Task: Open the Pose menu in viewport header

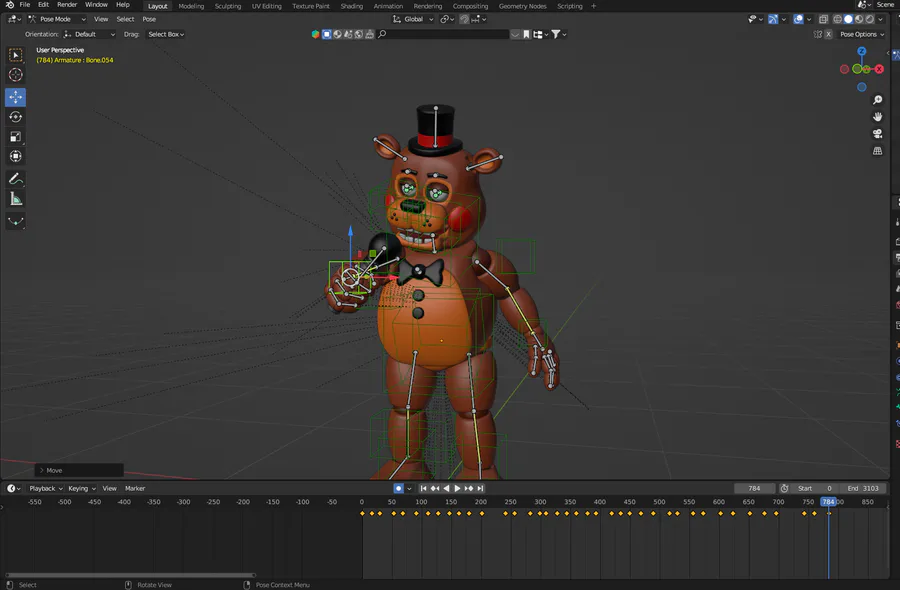Action: pos(149,19)
